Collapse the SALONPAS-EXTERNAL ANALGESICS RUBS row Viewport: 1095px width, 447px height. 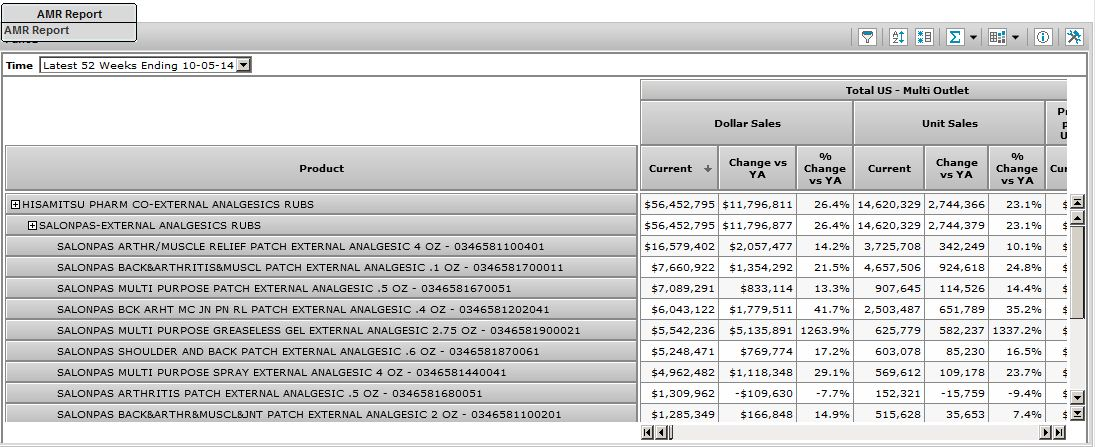pos(32,226)
